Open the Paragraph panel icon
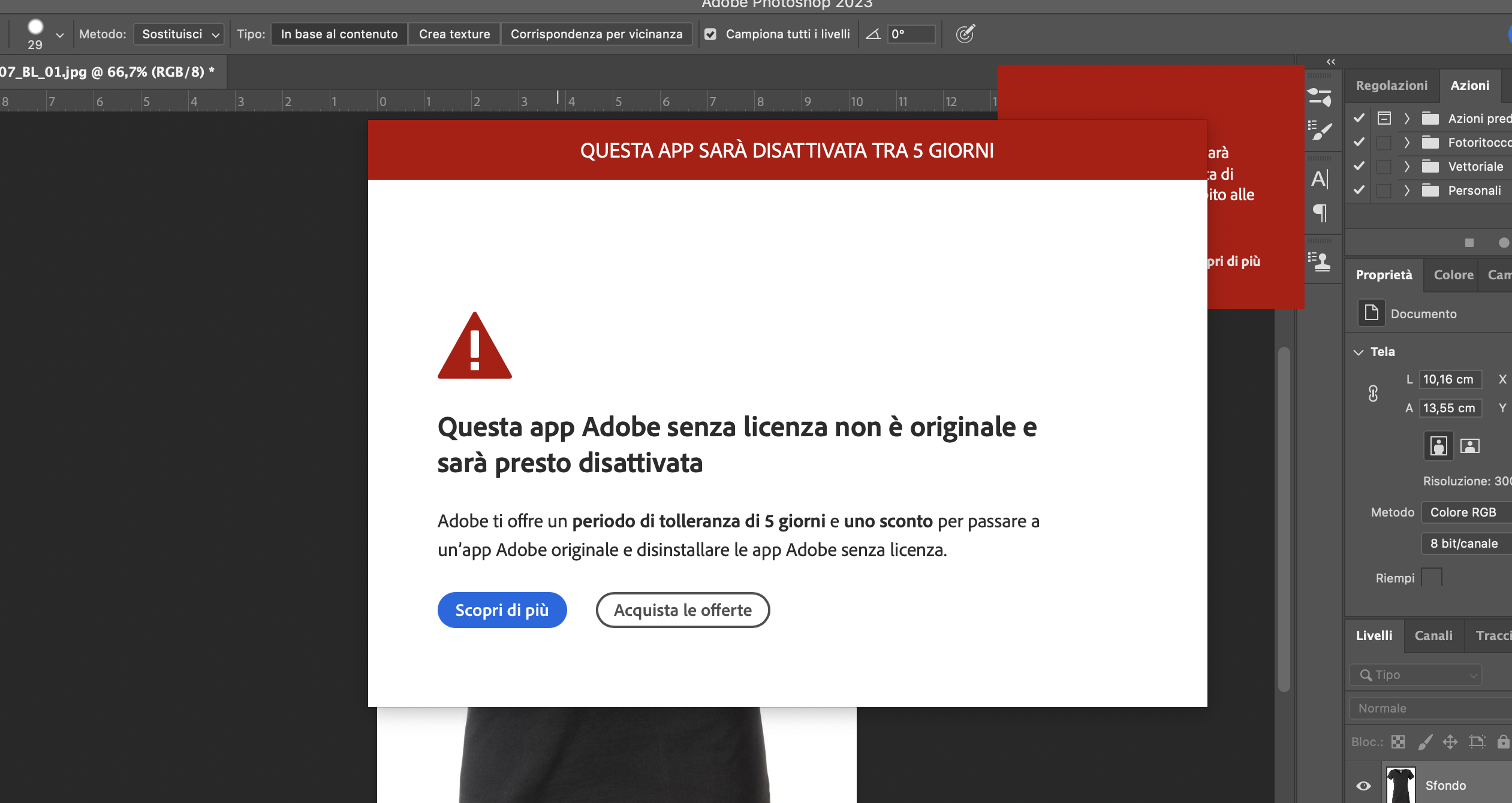 pos(1320,213)
